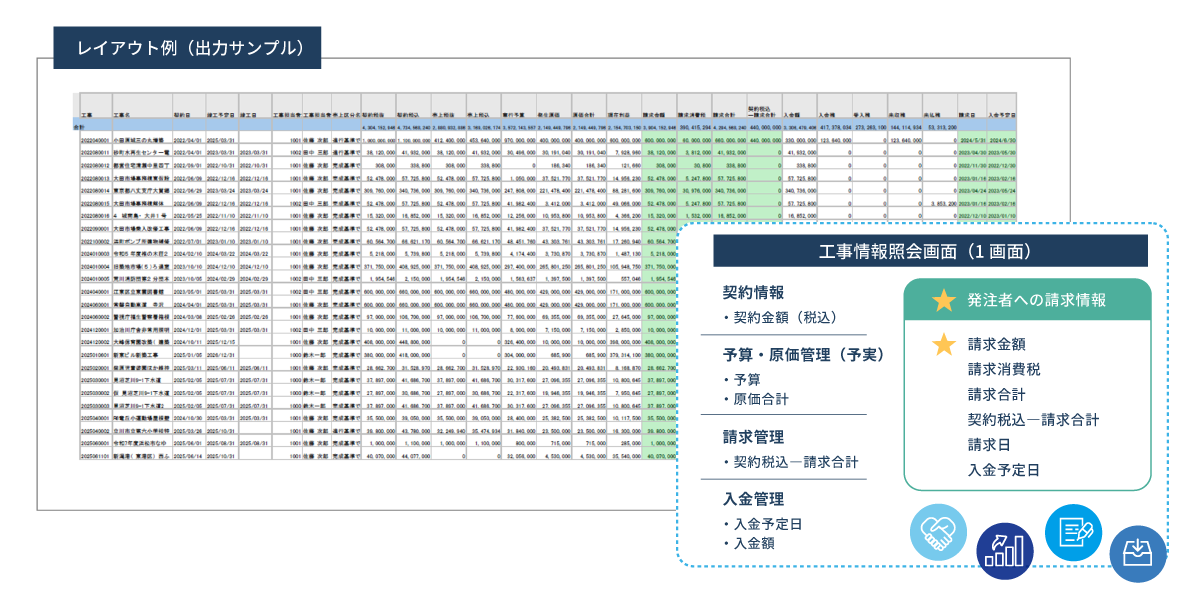This screenshot has width=1200, height=600.
Task: Click the inbox tray download icon
Action: (x=1138, y=555)
